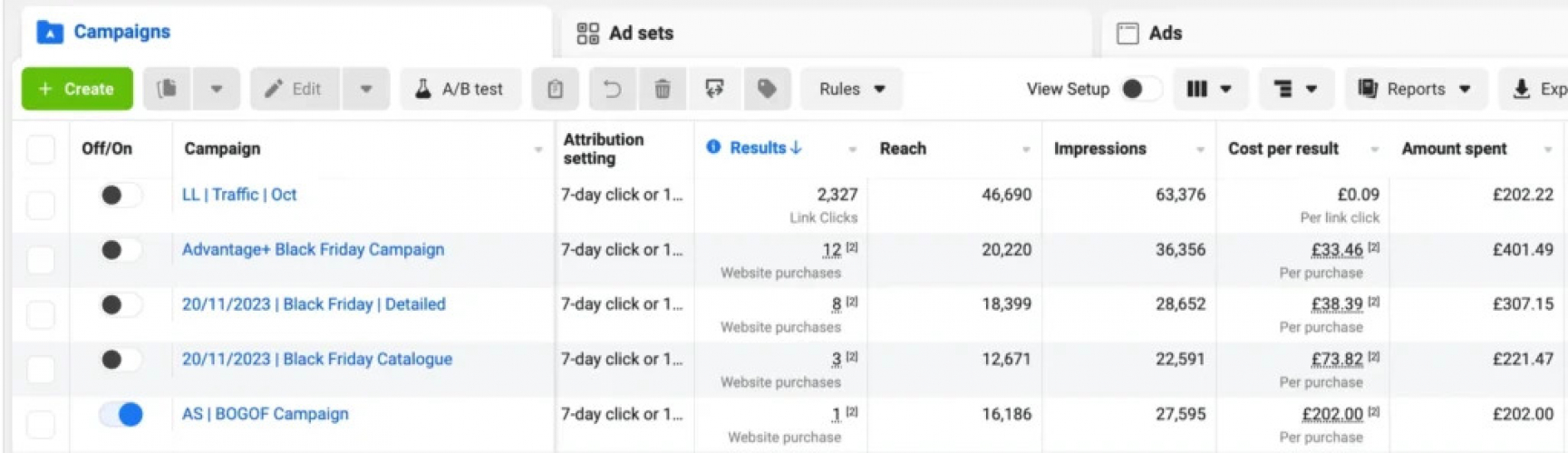Turn off the AS | BOGOF Campaign toggle
Screen dimensions: 1568x453
coord(121,414)
